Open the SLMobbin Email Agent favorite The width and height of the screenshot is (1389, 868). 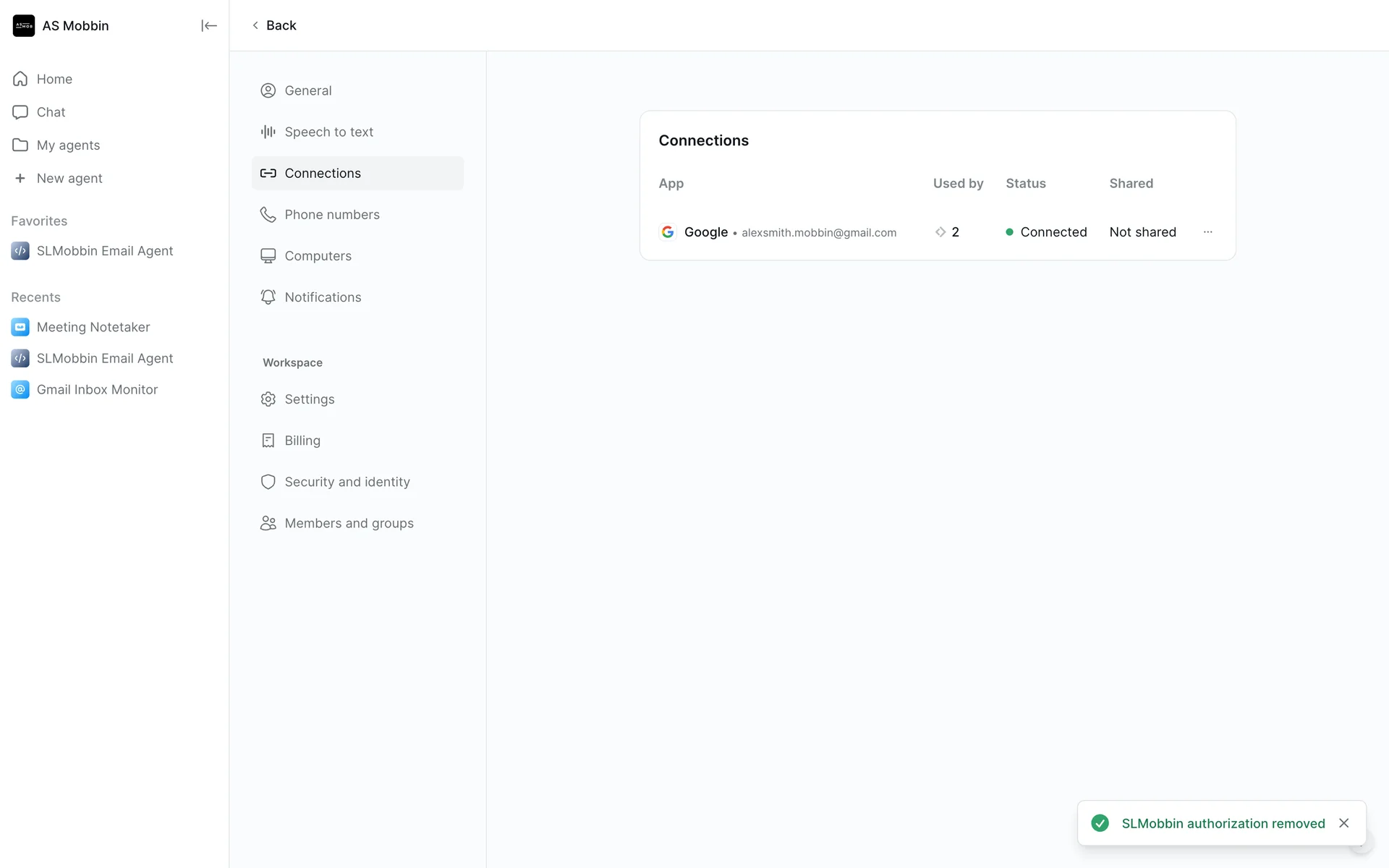[x=104, y=251]
